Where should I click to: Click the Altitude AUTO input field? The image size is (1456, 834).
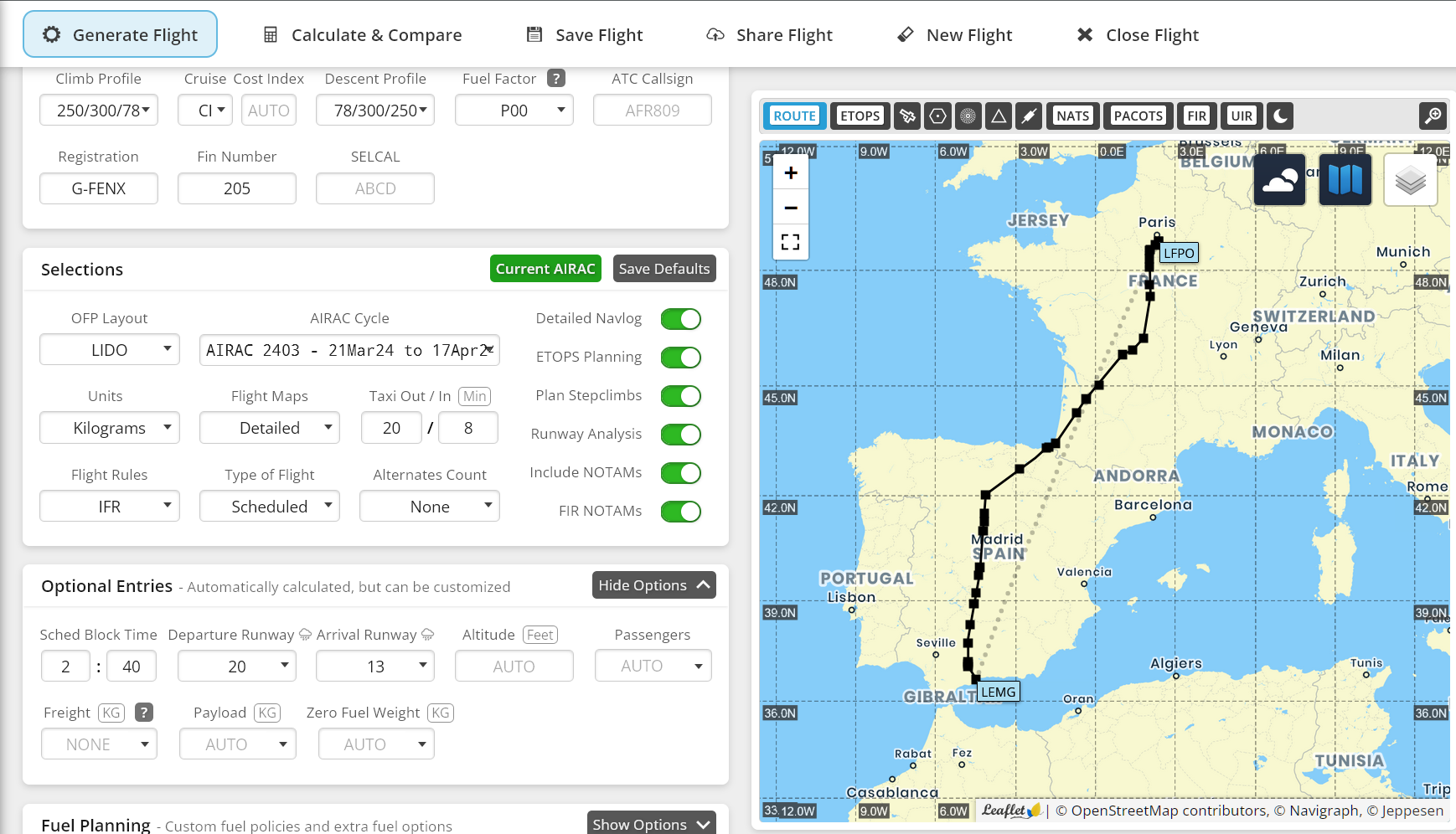[x=514, y=666]
